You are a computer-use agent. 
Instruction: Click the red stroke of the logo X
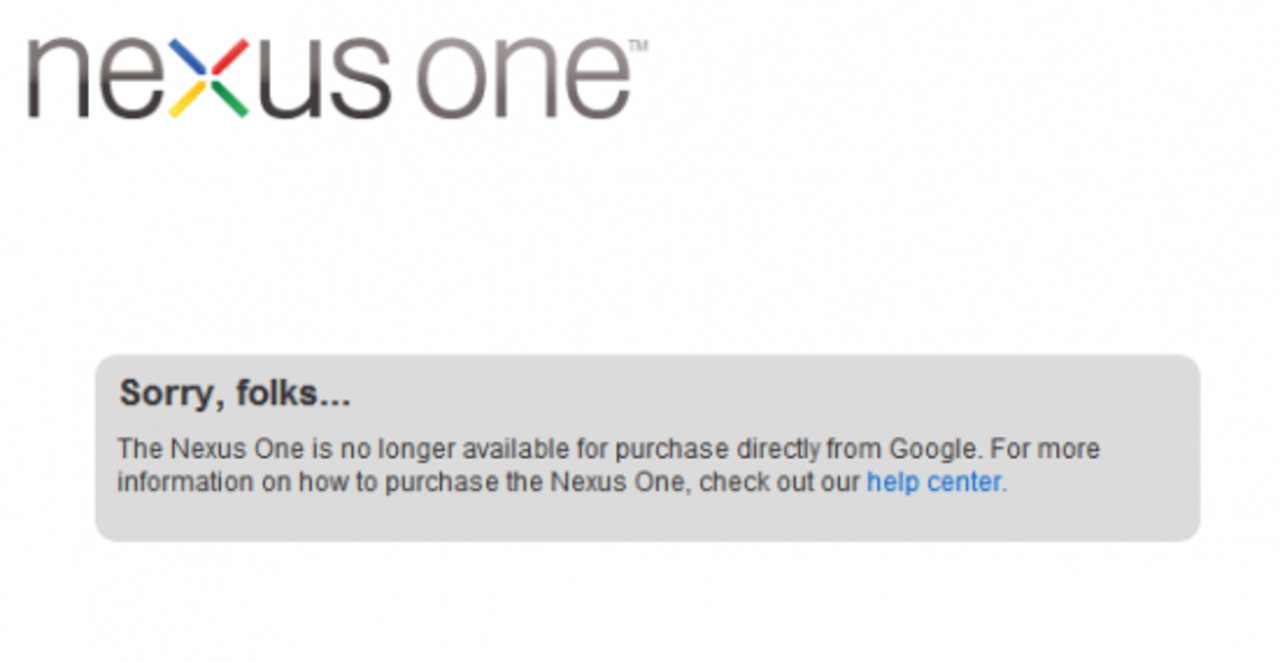230,57
